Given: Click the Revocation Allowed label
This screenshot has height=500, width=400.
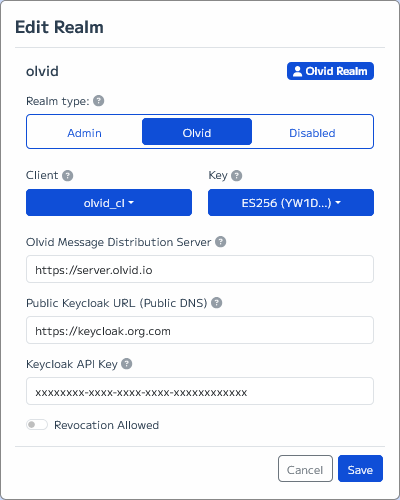Looking at the screenshot, I should click(x=107, y=425).
